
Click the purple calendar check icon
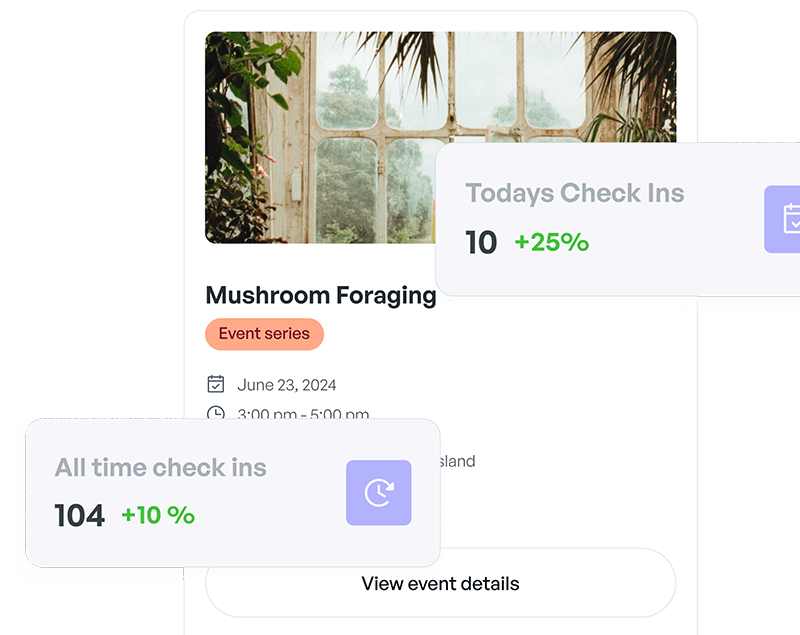click(x=782, y=219)
